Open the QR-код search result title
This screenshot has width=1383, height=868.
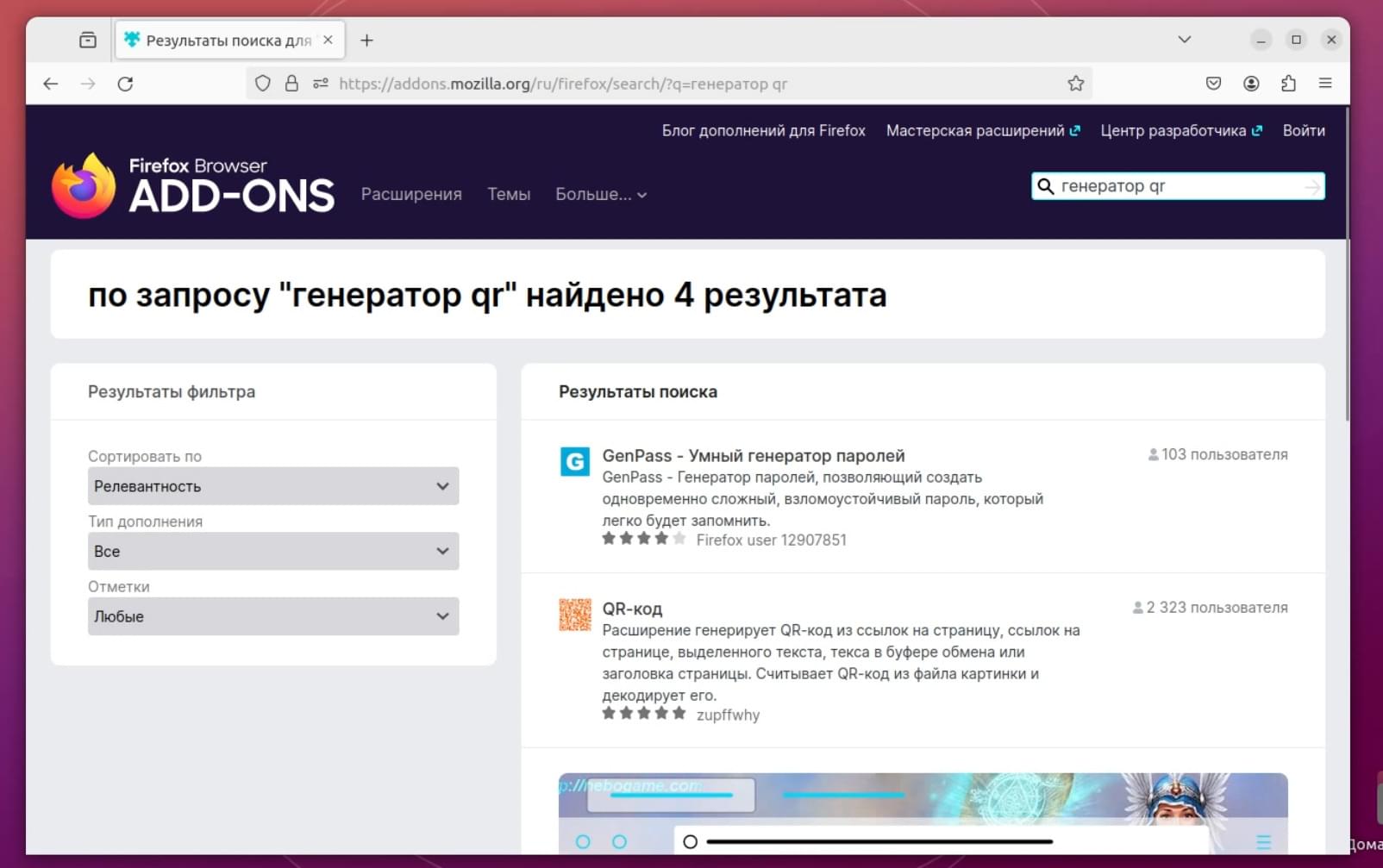click(x=632, y=609)
